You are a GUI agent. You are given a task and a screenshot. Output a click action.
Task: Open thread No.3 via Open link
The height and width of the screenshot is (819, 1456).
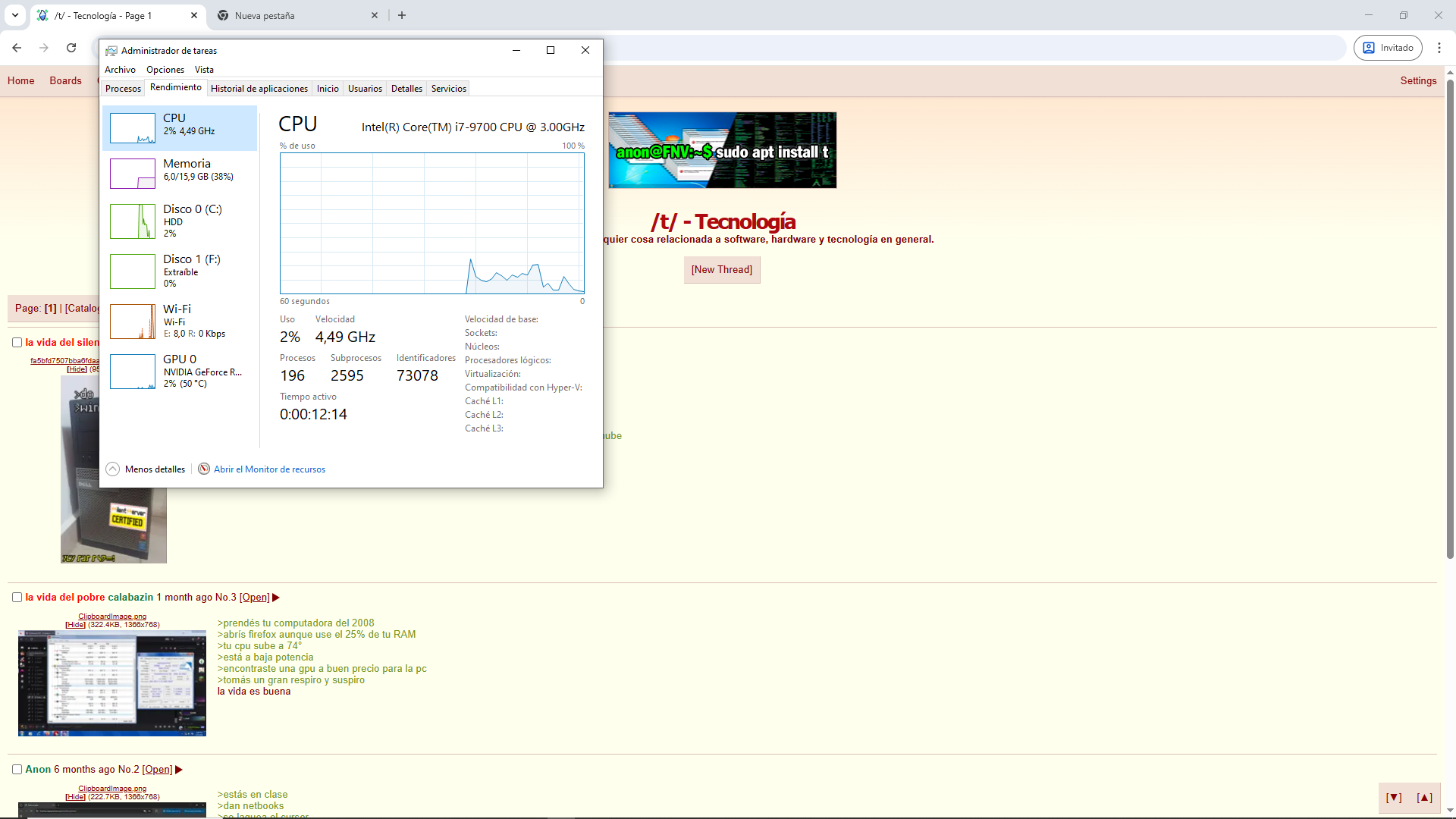pyautogui.click(x=255, y=598)
